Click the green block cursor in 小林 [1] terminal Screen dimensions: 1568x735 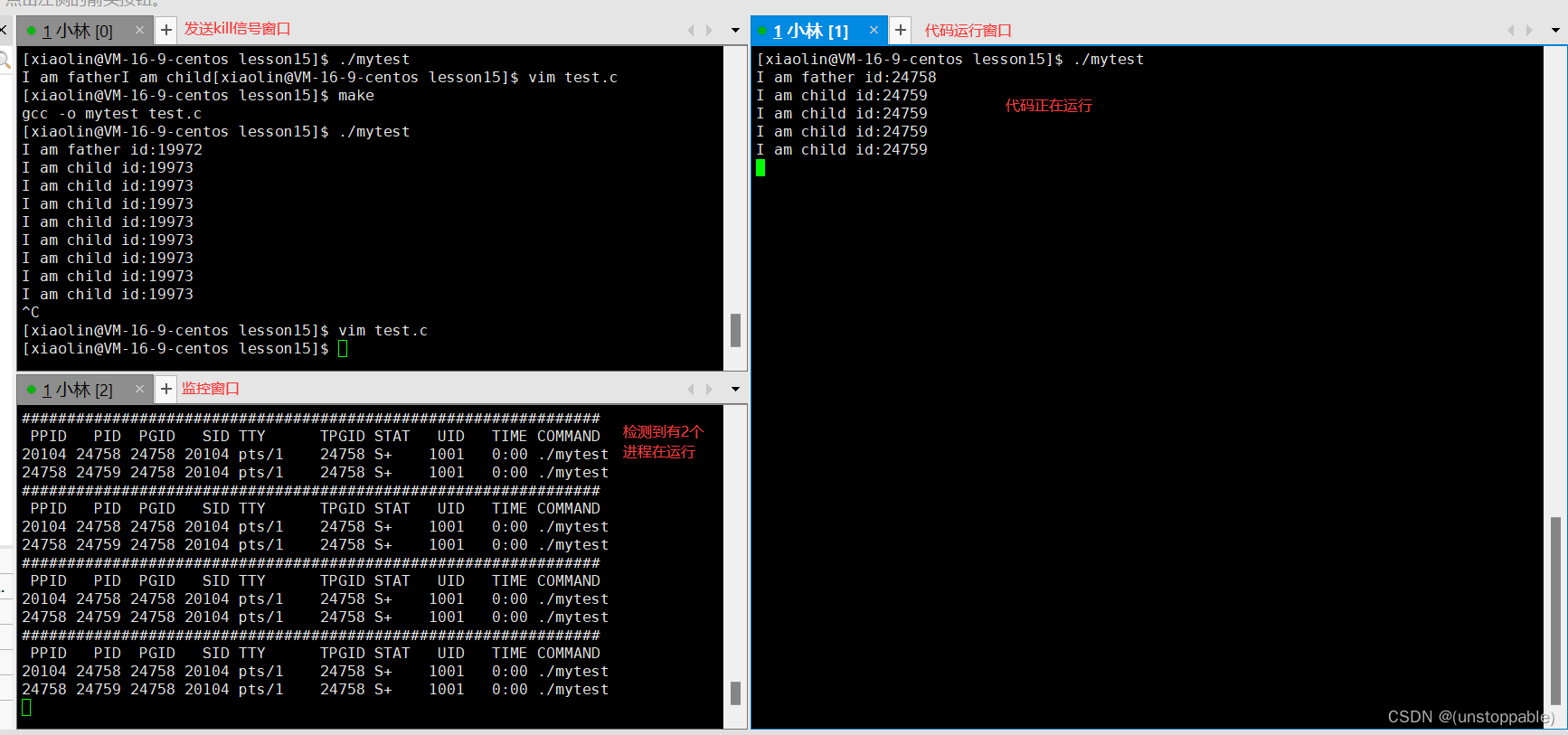click(x=760, y=168)
